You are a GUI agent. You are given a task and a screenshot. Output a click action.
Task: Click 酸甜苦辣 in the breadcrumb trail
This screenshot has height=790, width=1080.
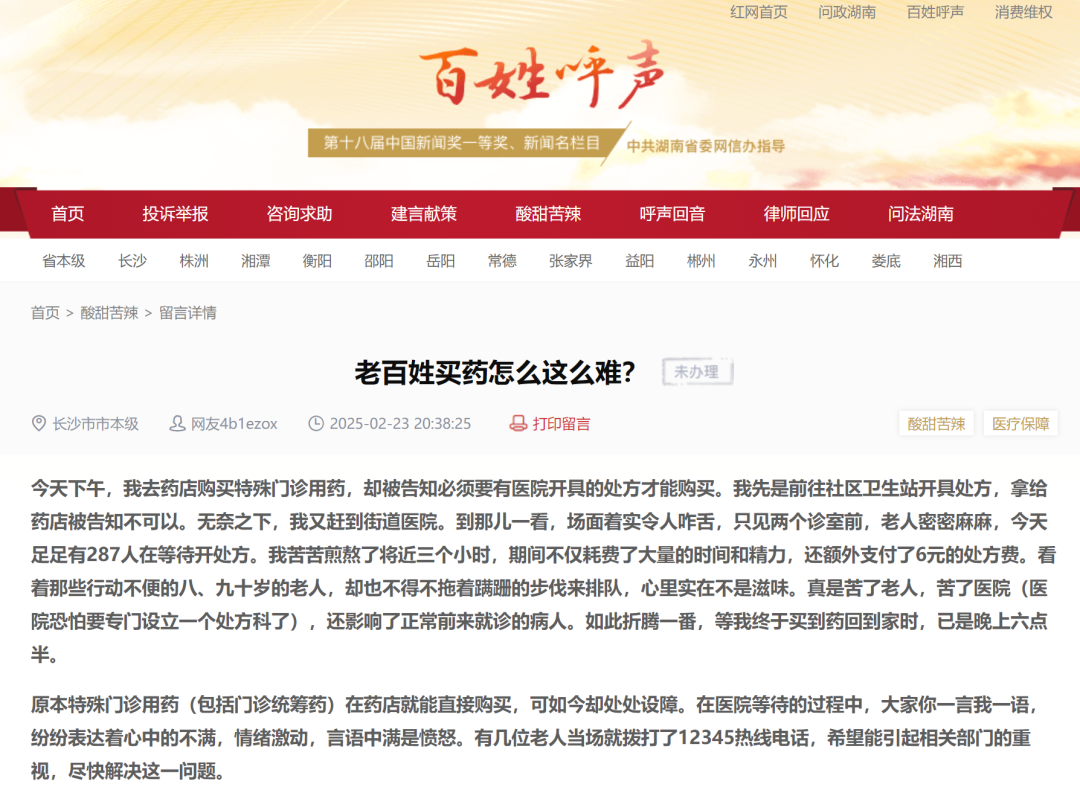point(110,313)
